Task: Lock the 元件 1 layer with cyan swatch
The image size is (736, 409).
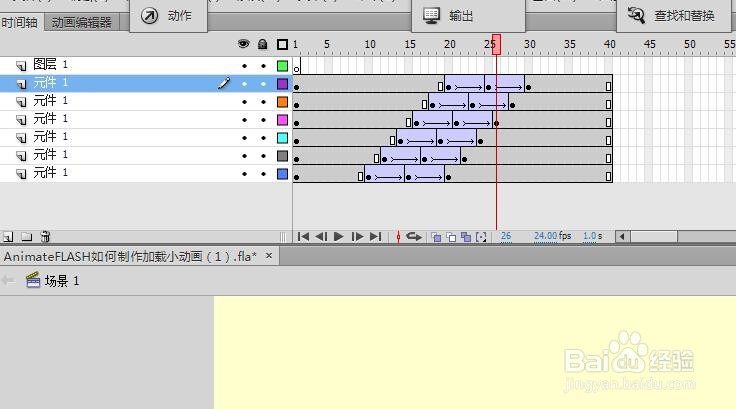Action: coord(263,138)
